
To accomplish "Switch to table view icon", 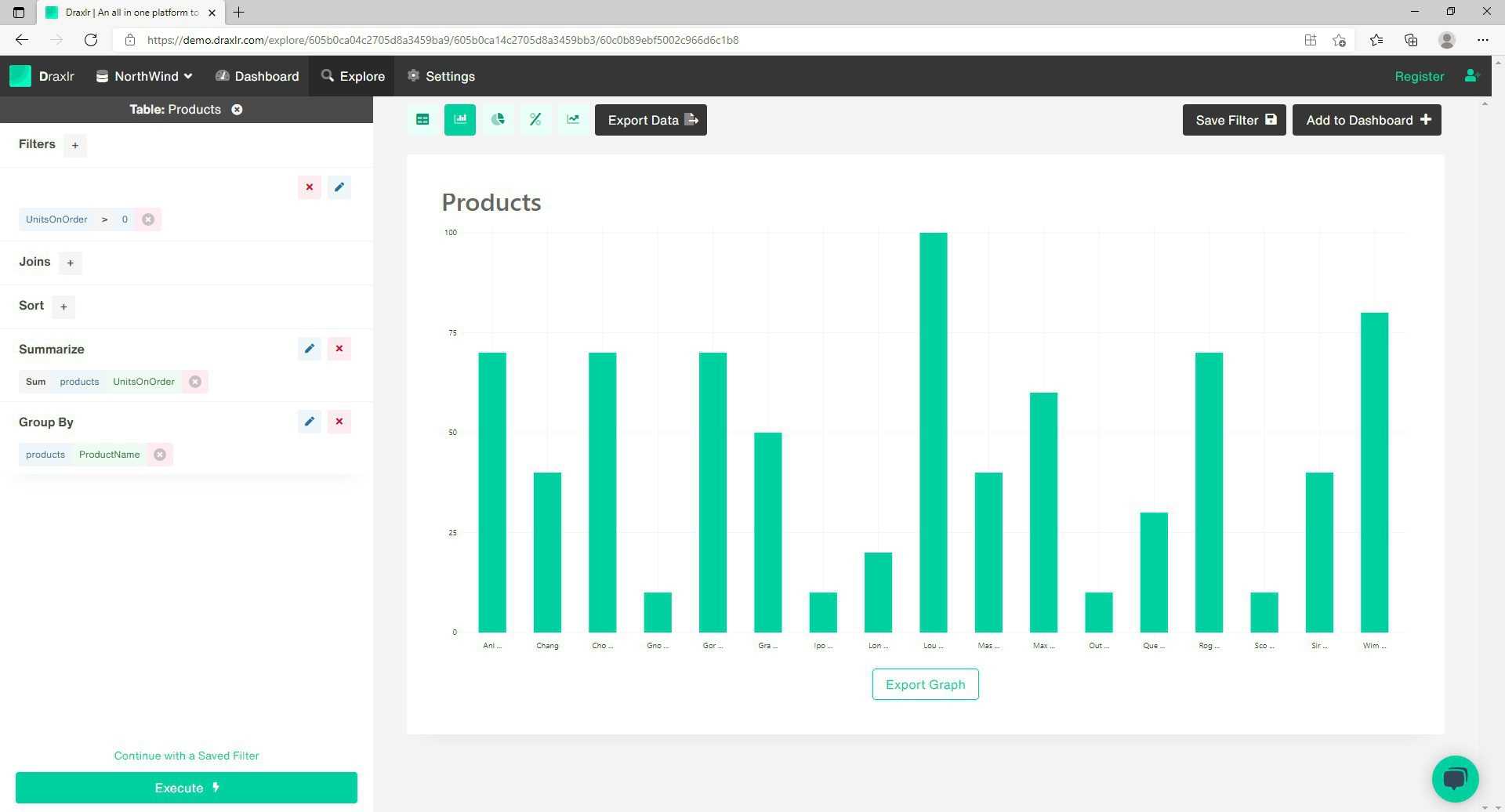I will (x=422, y=120).
